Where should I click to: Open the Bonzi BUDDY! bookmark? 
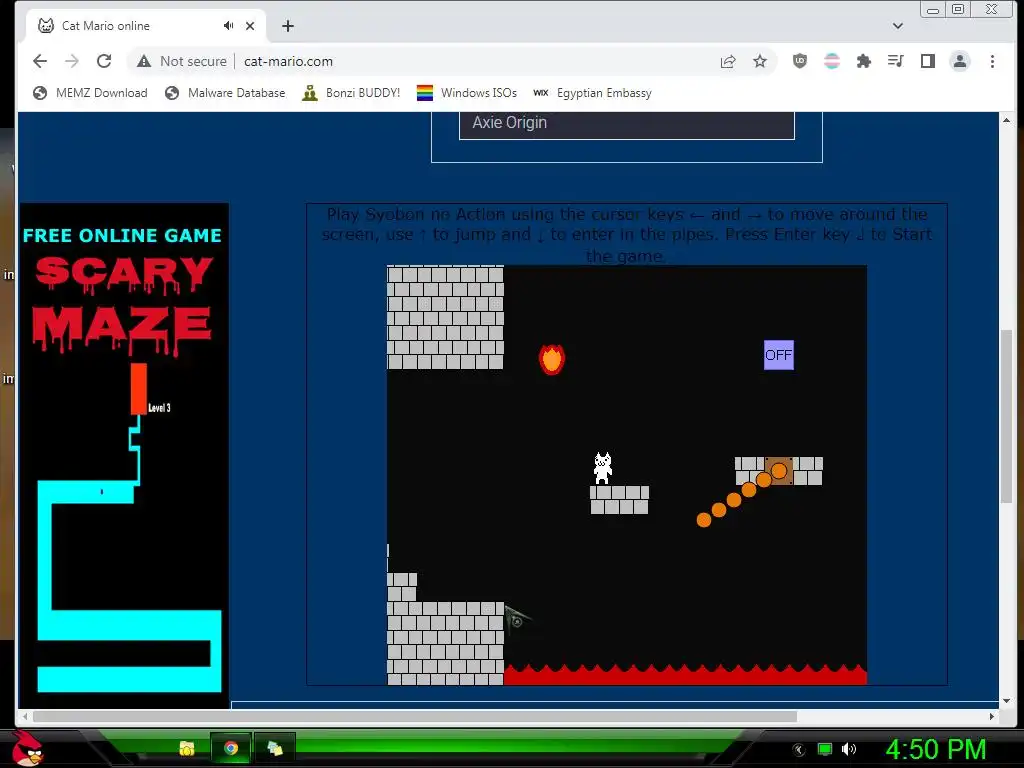(x=351, y=93)
